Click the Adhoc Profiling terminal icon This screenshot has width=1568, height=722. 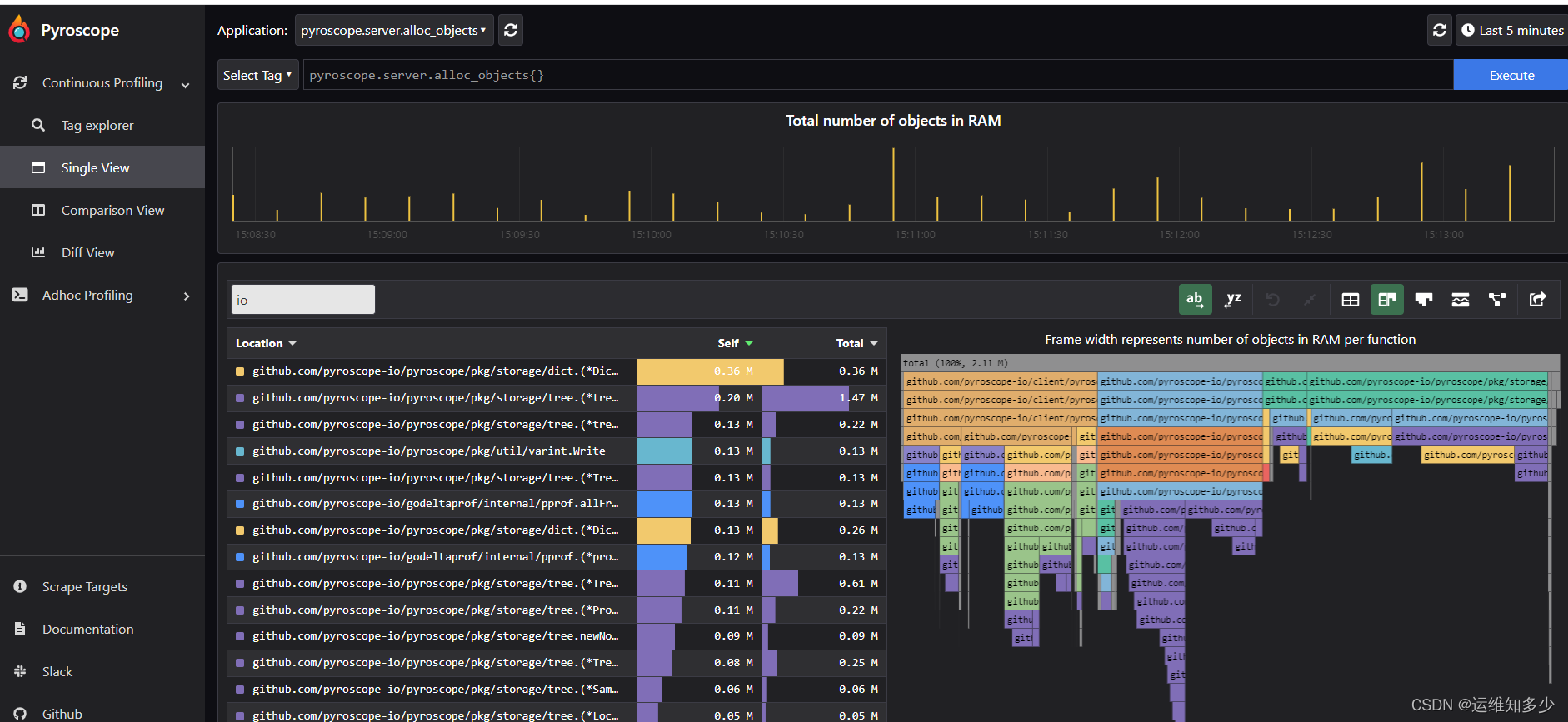click(x=20, y=295)
